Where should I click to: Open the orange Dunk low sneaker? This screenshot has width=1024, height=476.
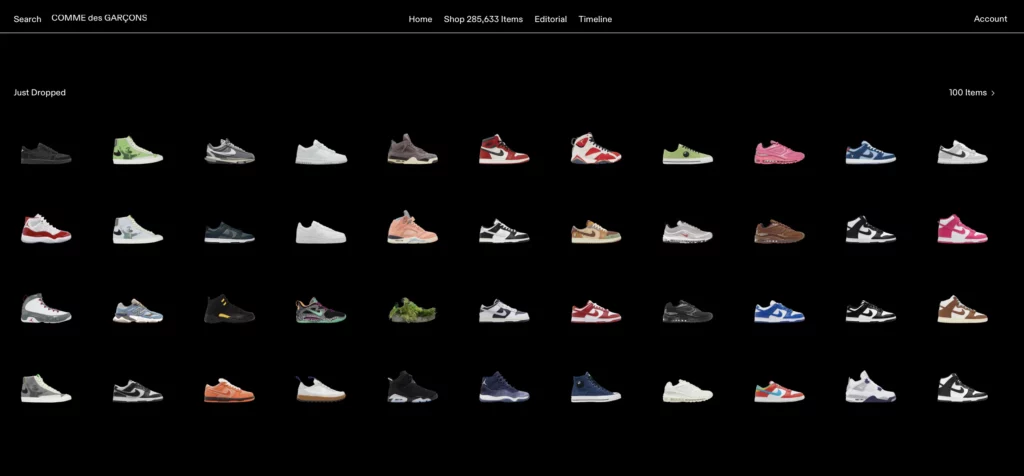coord(229,390)
